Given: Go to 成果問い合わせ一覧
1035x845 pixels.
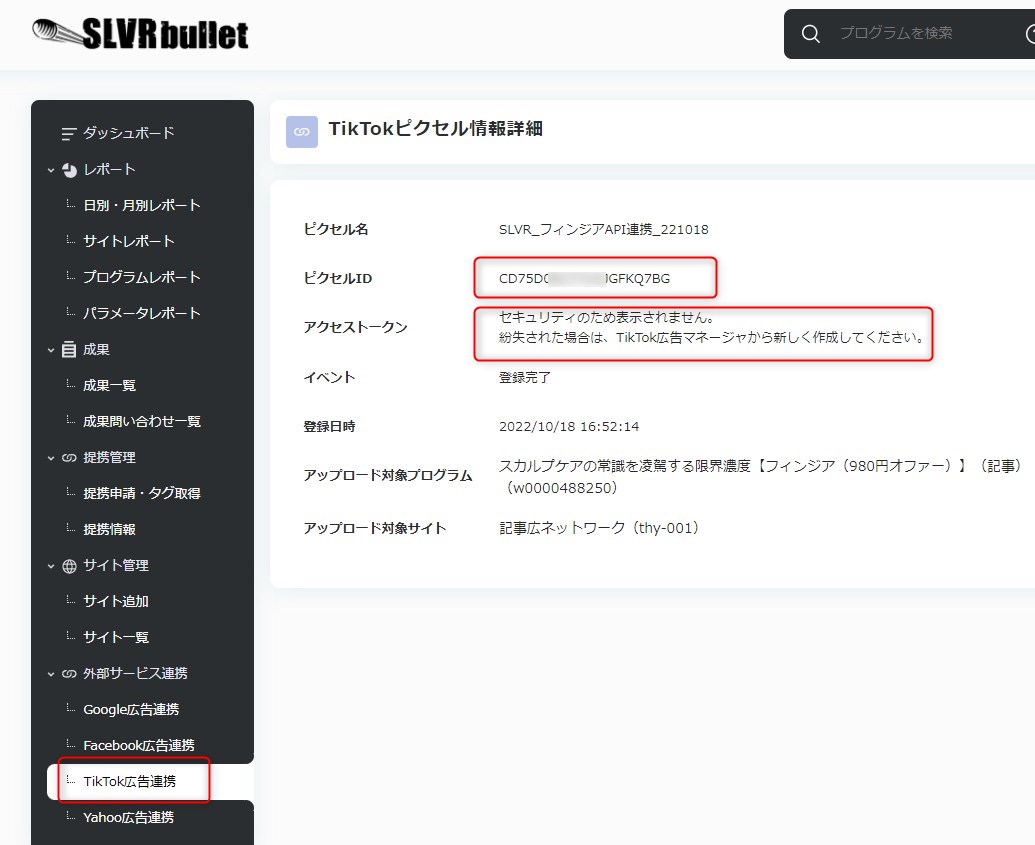Looking at the screenshot, I should [x=142, y=421].
